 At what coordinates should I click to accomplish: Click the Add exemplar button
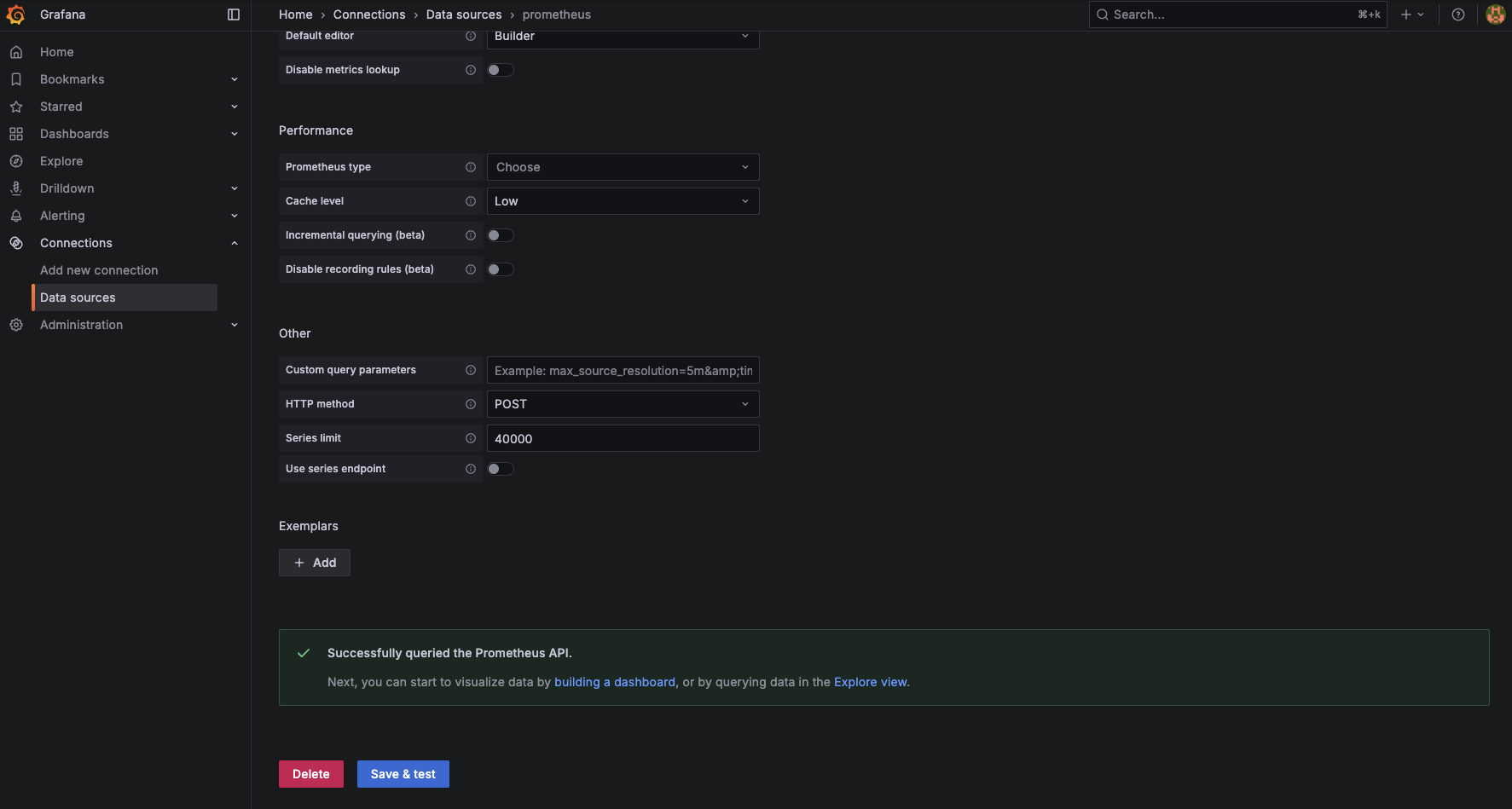tap(315, 563)
